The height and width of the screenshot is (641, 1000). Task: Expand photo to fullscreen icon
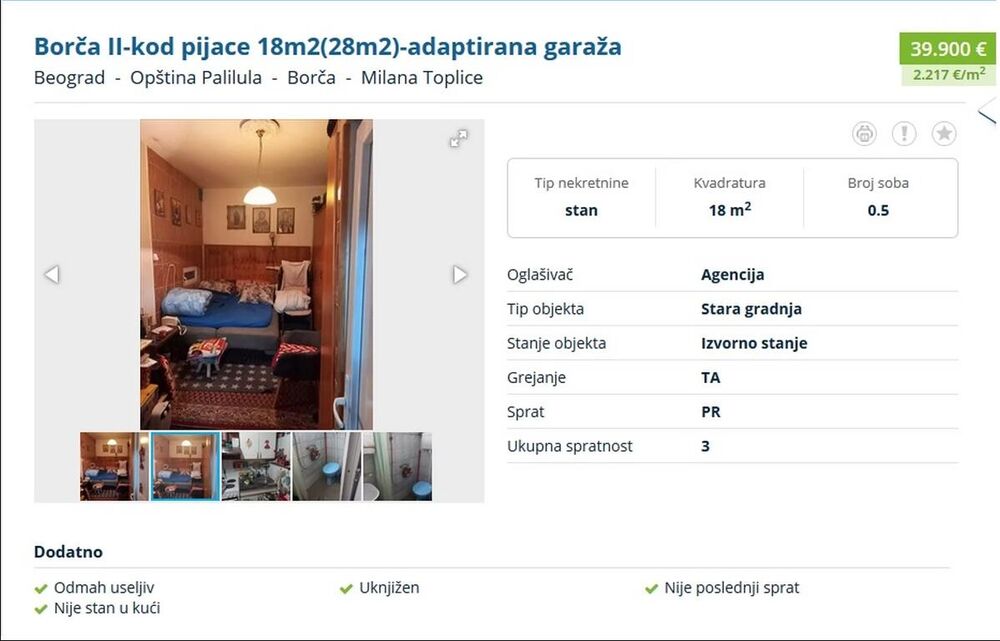(459, 138)
